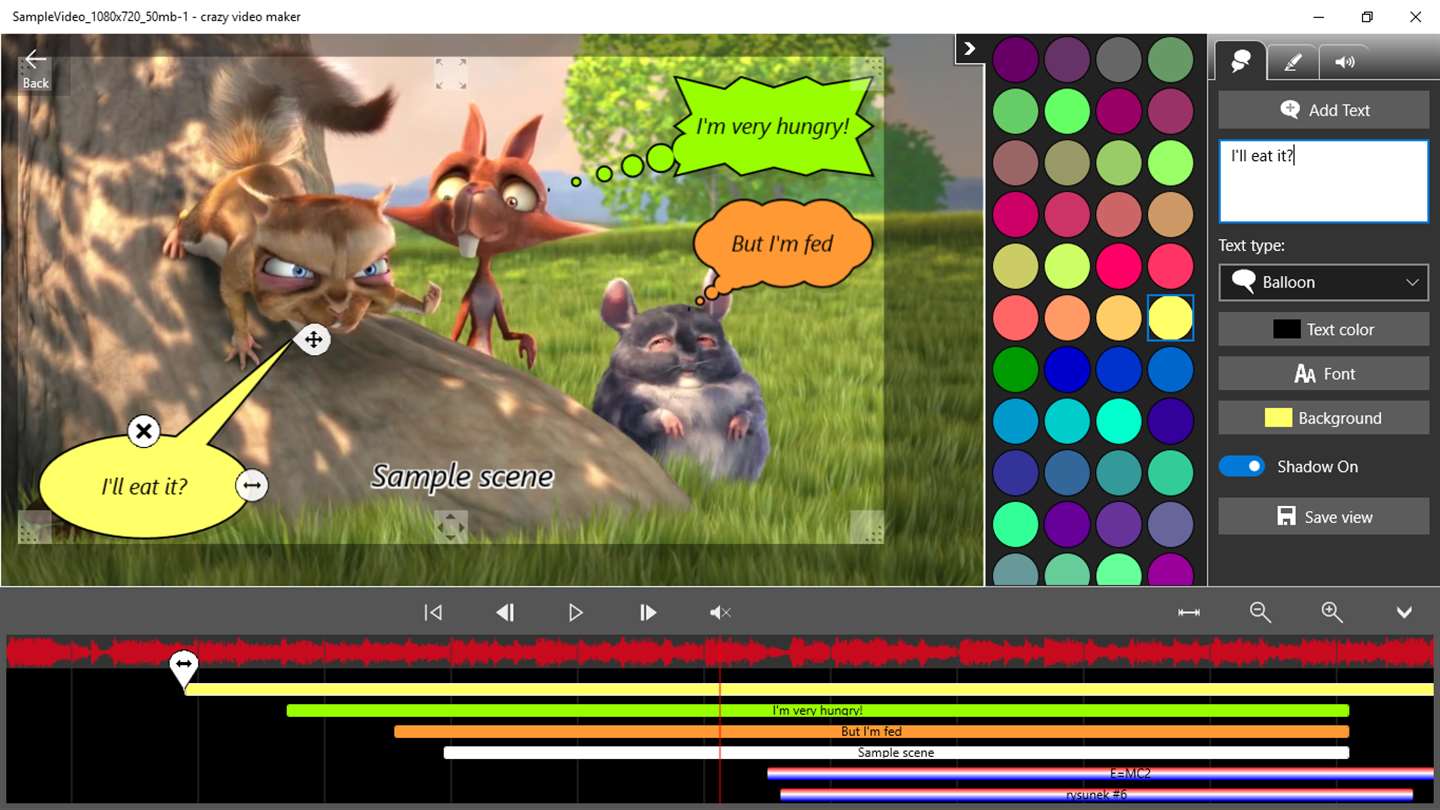Collapse the color palette with the arrow
Image resolution: width=1440 pixels, height=810 pixels.
click(x=969, y=49)
